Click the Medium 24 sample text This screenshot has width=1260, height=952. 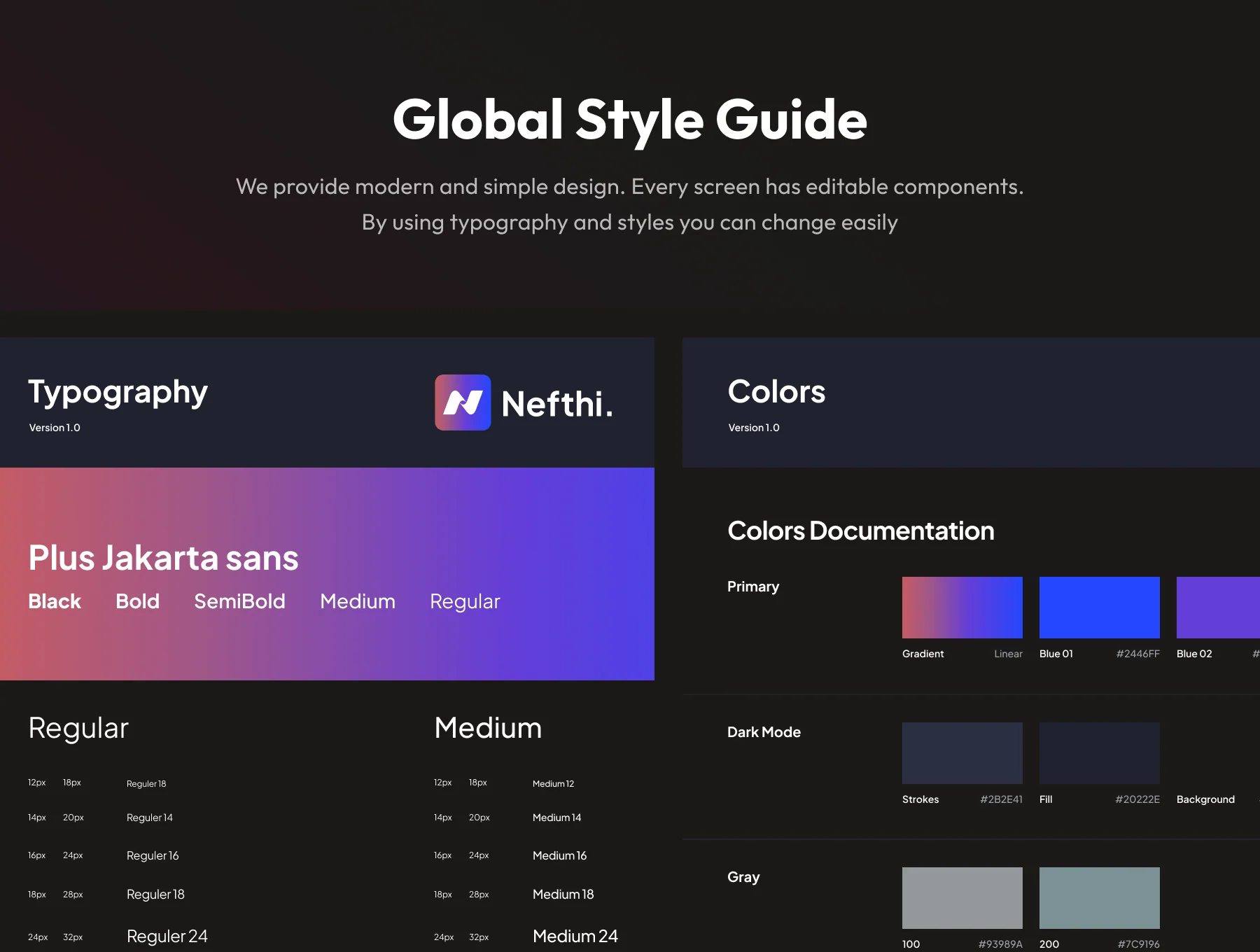click(x=575, y=936)
